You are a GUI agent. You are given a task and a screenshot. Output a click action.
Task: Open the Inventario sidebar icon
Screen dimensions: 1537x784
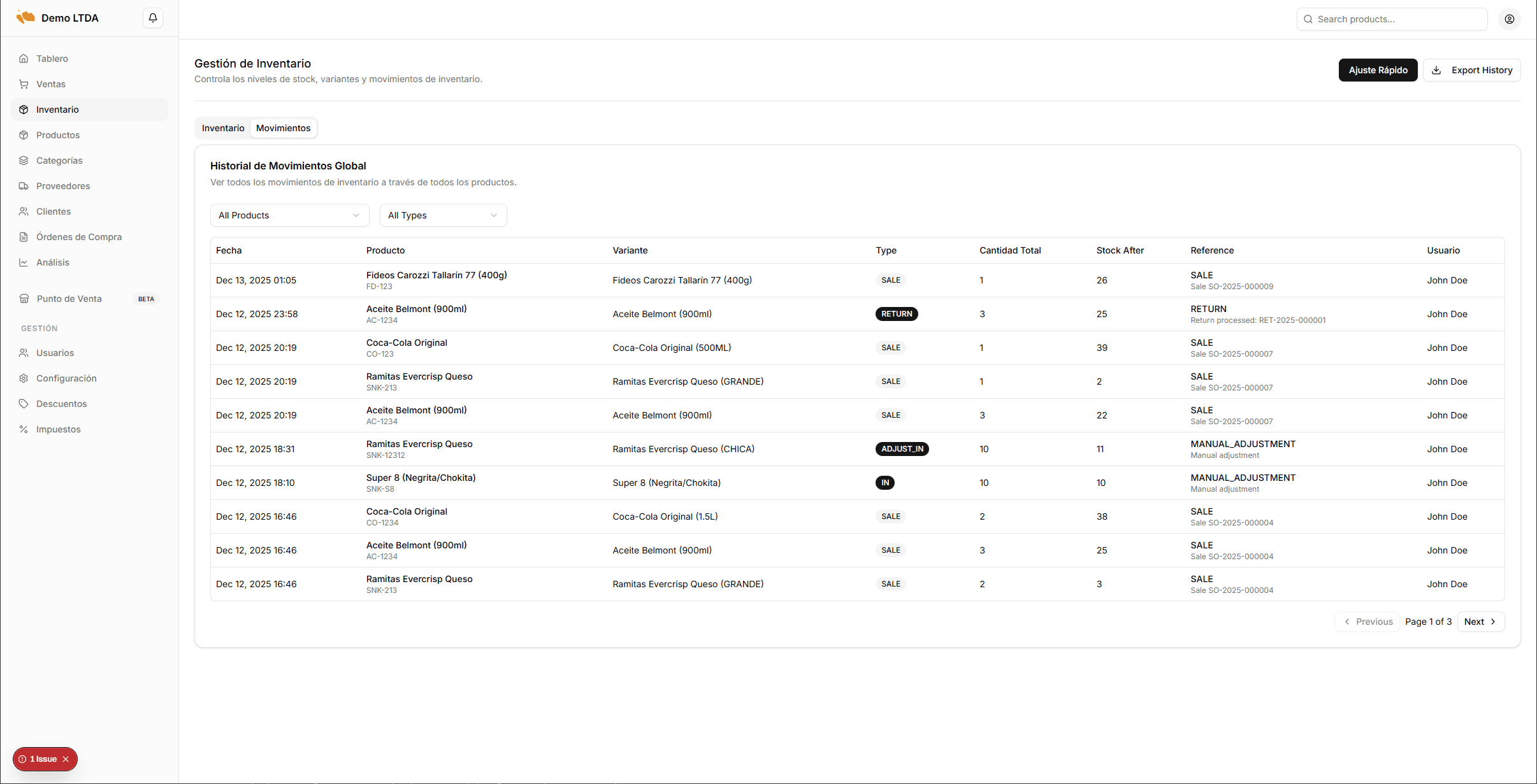[x=24, y=109]
